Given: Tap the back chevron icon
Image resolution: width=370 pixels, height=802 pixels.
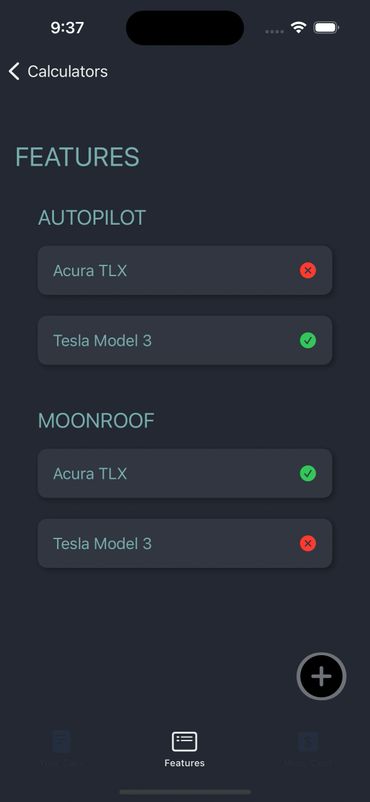Looking at the screenshot, I should point(14,71).
